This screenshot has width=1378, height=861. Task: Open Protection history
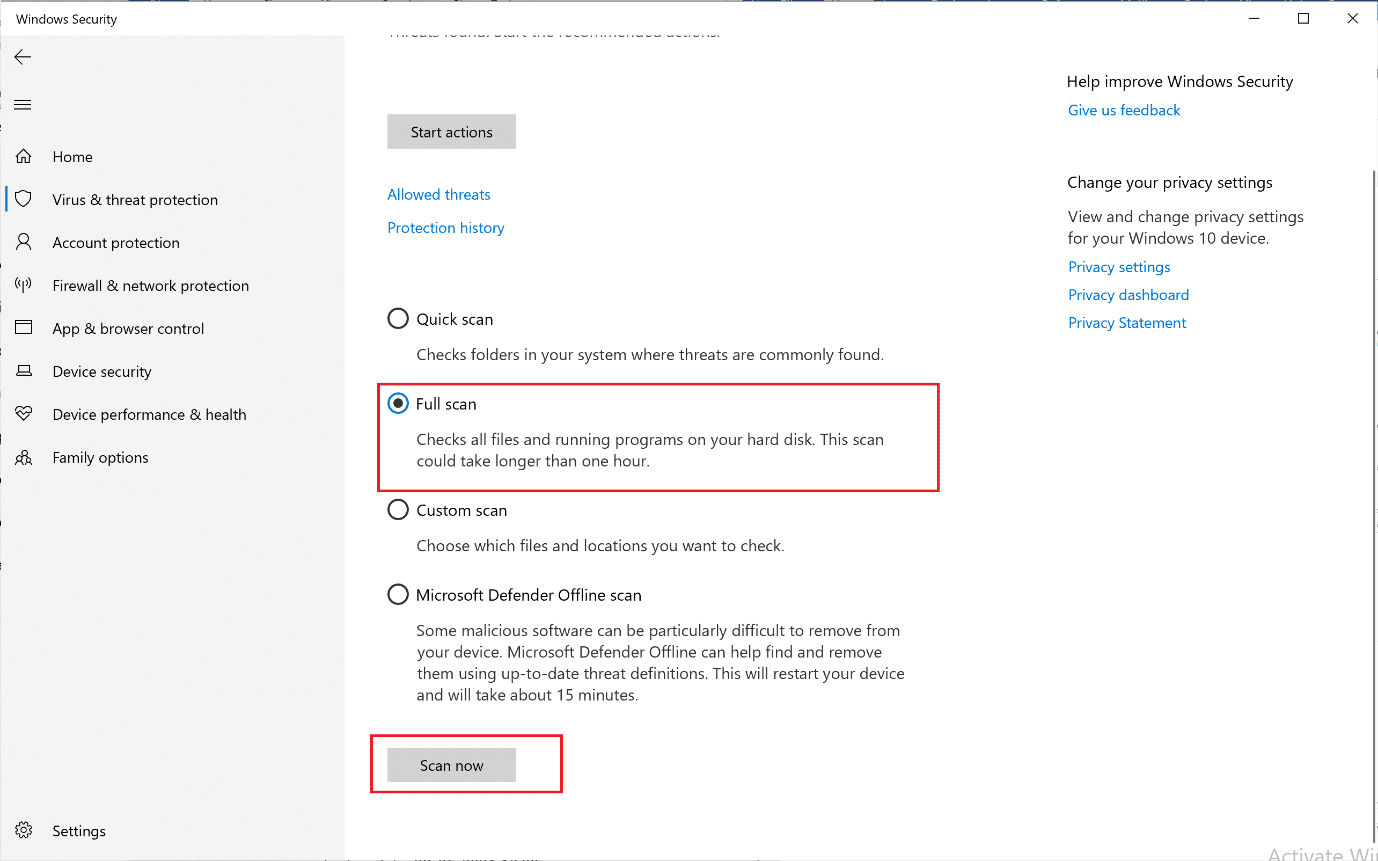point(445,227)
